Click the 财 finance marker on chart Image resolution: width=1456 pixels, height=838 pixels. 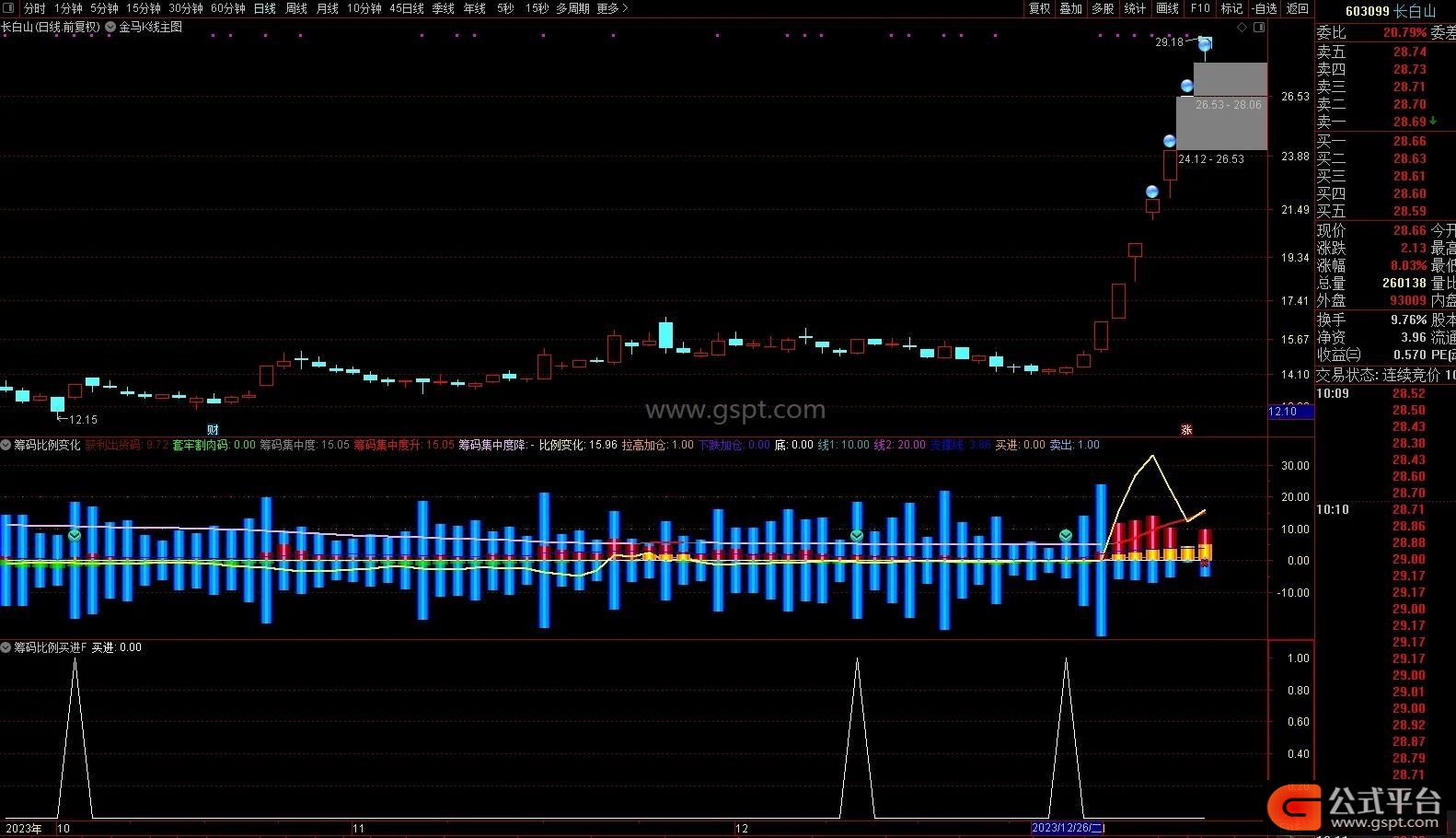click(213, 430)
